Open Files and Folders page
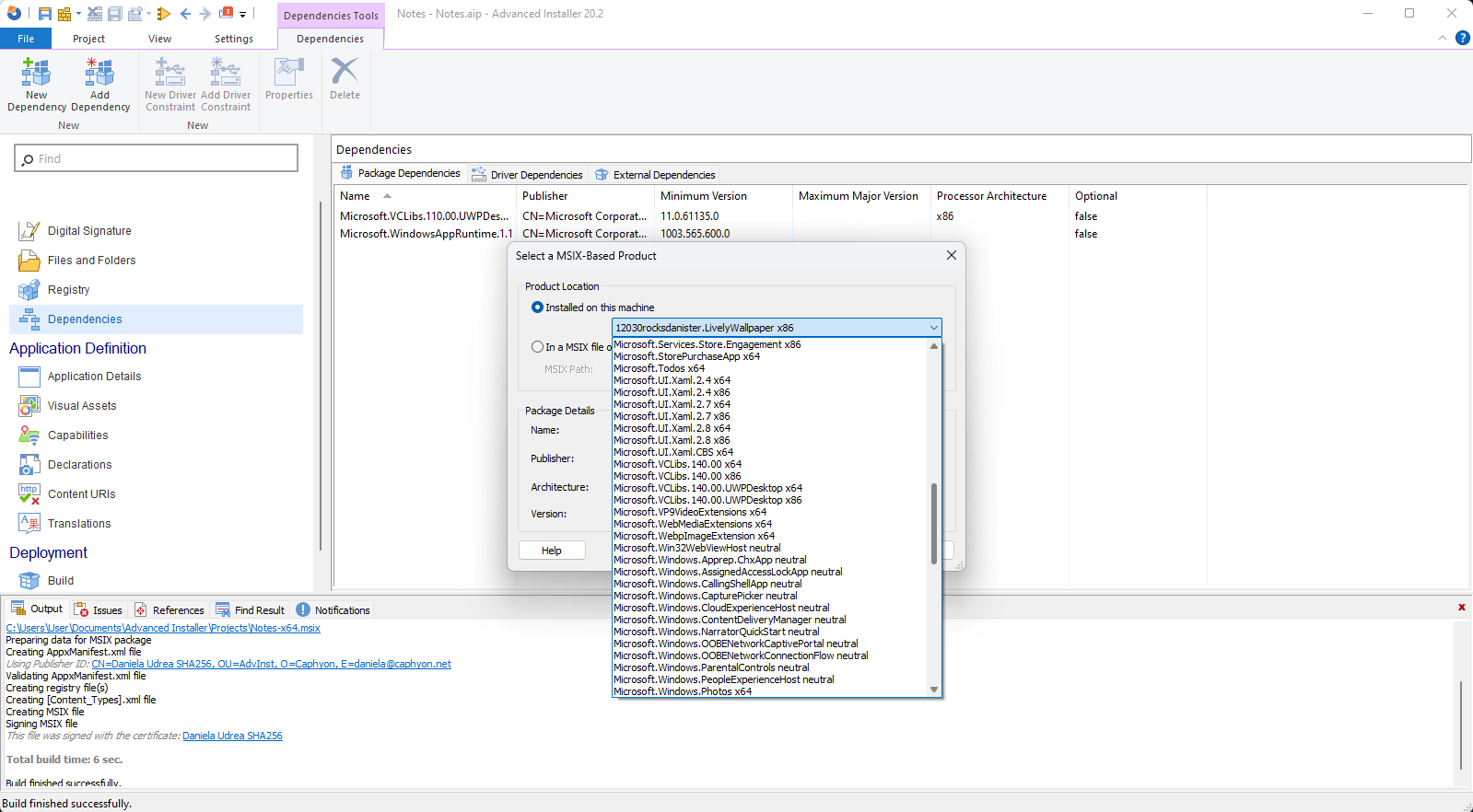This screenshot has width=1473, height=812. [x=91, y=261]
